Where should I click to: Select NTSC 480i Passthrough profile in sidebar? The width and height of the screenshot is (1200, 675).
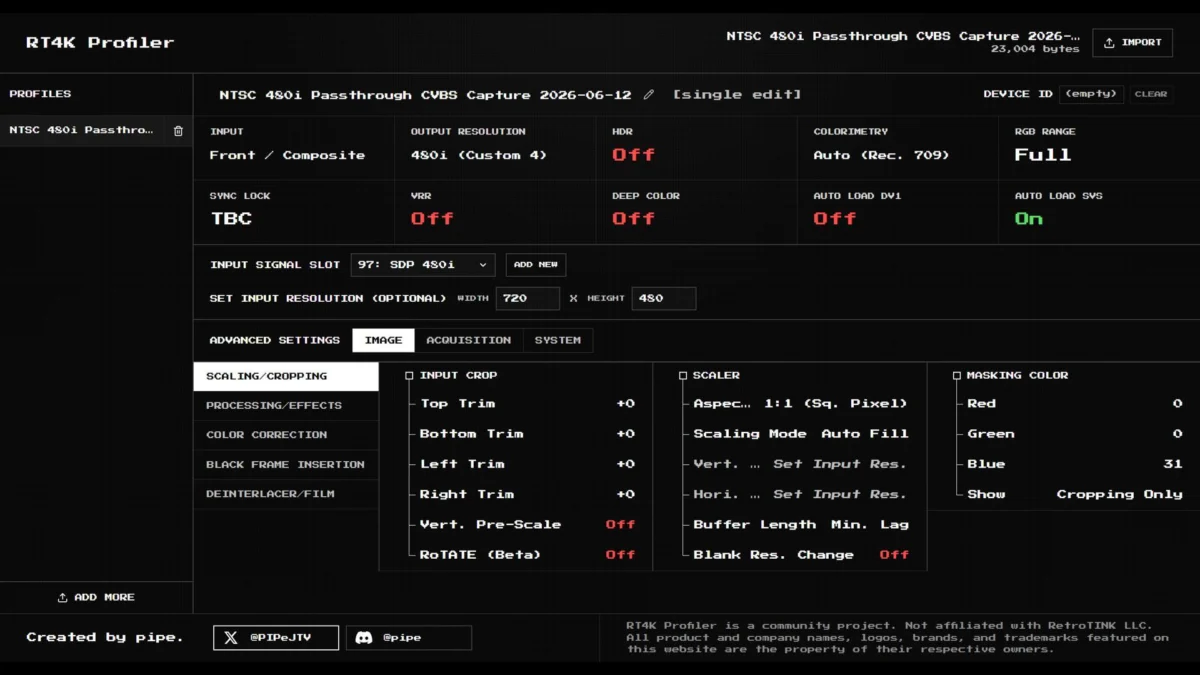pyautogui.click(x=82, y=130)
